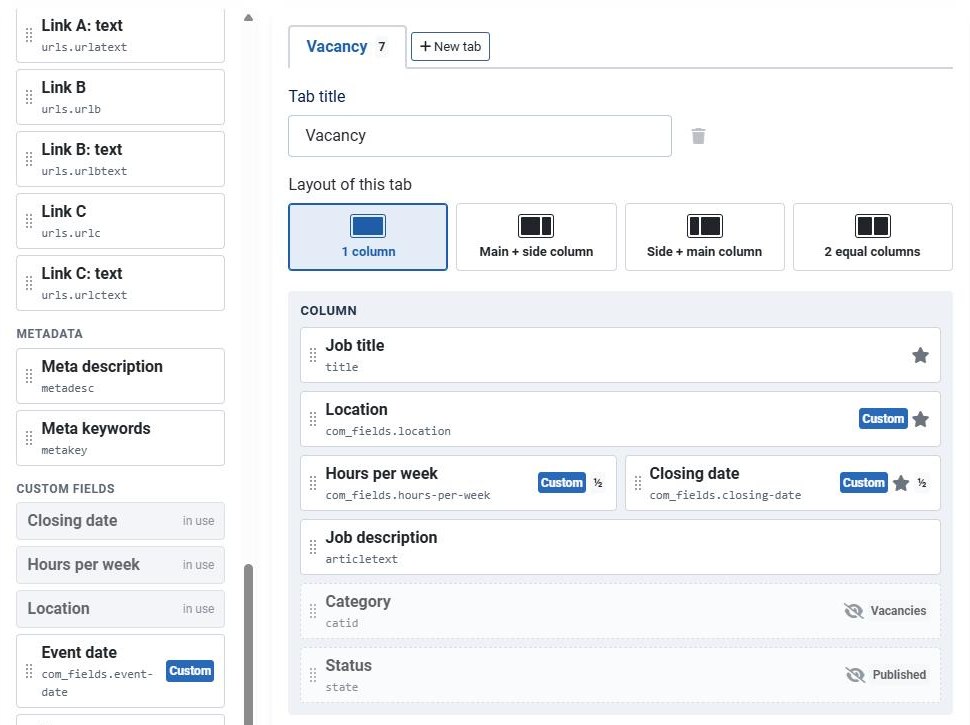Image resolution: width=970 pixels, height=725 pixels.
Task: Click the Vacancies value on Category row
Action: coord(898,611)
